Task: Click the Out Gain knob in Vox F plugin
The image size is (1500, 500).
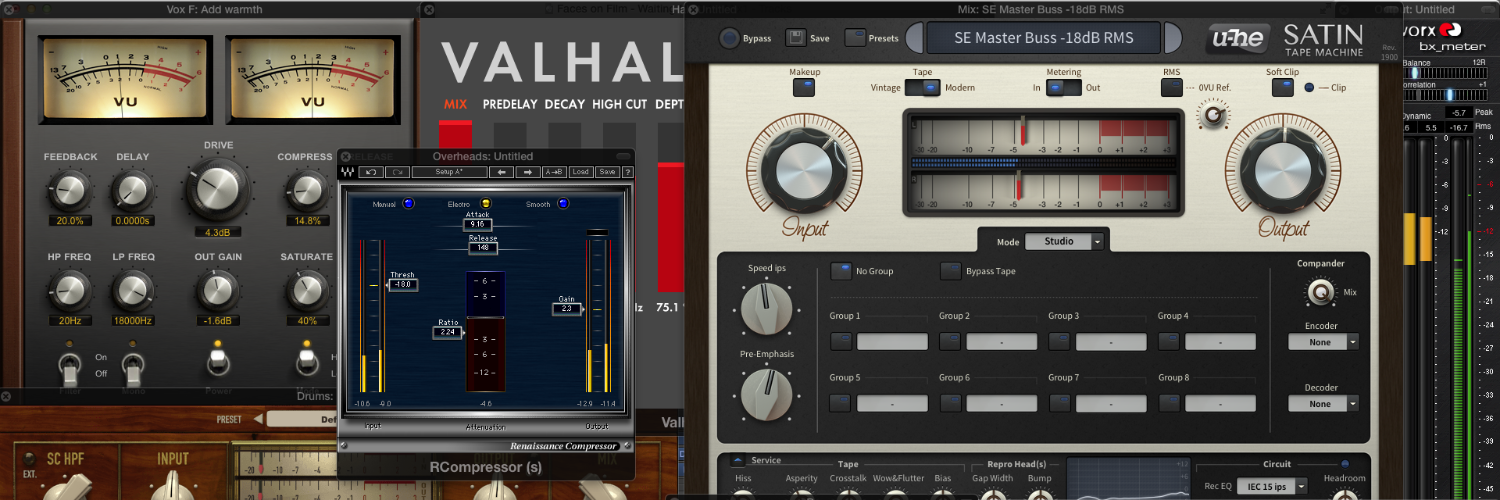Action: pyautogui.click(x=217, y=290)
